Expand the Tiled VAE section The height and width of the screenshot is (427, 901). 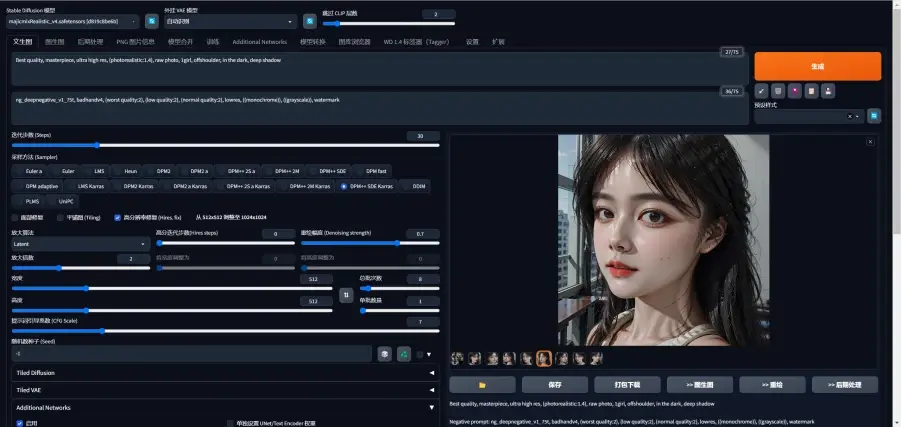[225, 390]
